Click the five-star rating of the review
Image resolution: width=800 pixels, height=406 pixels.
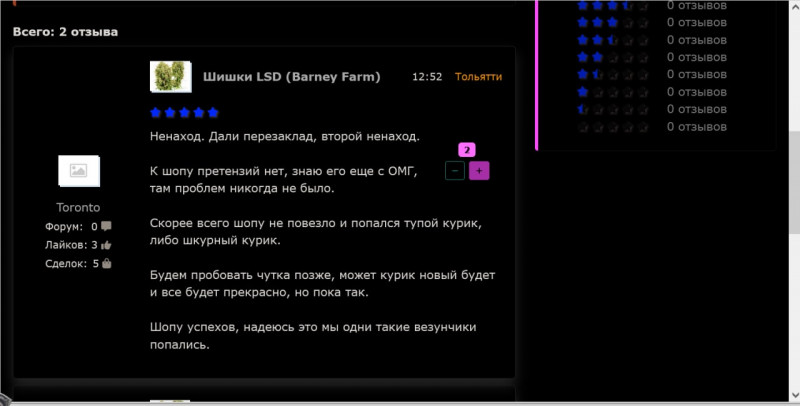(x=184, y=114)
